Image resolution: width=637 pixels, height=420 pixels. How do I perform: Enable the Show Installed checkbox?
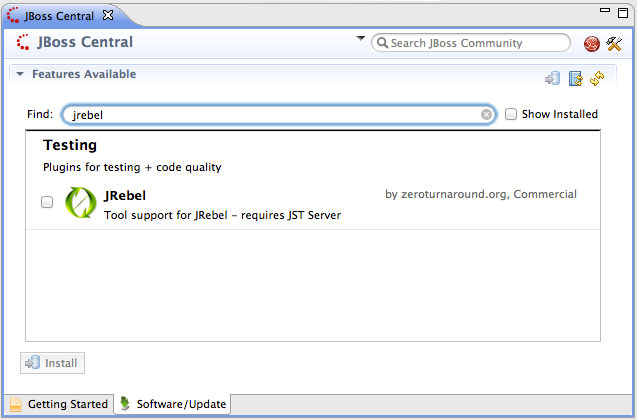(511, 114)
